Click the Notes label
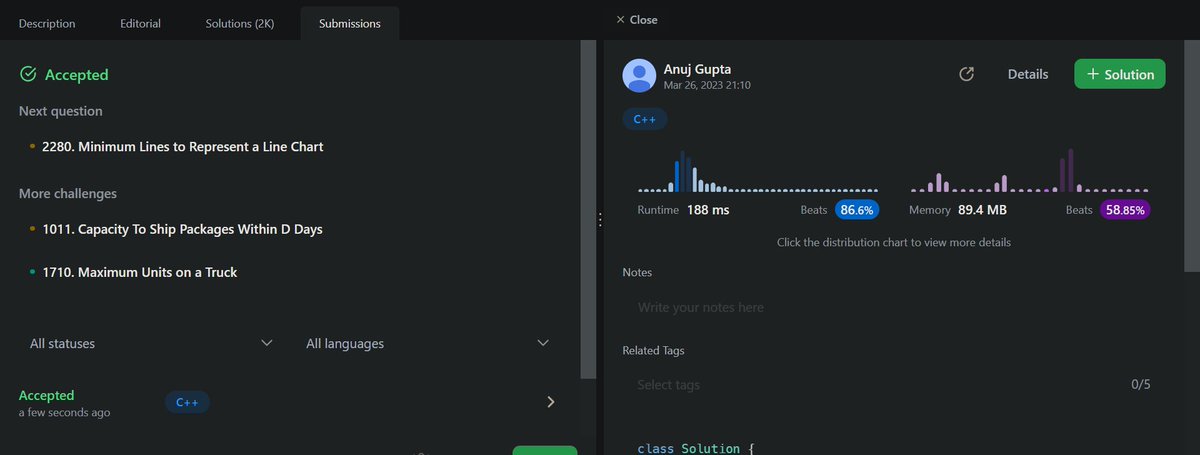This screenshot has height=455, width=1200. (637, 272)
